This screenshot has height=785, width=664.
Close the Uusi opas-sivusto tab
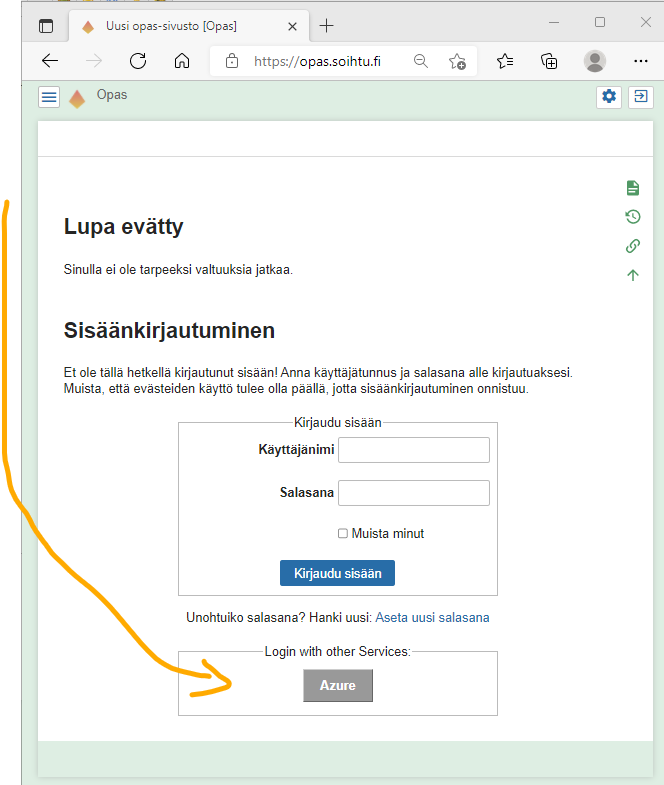click(x=292, y=27)
